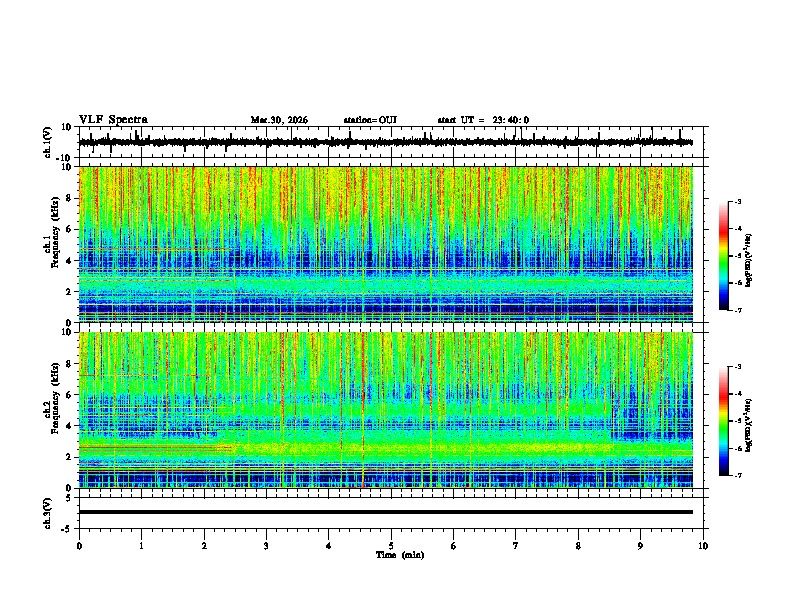Select the date text "Mar.30, 2026"
Image resolution: width=792 pixels, height=612 pixels.
(x=279, y=120)
